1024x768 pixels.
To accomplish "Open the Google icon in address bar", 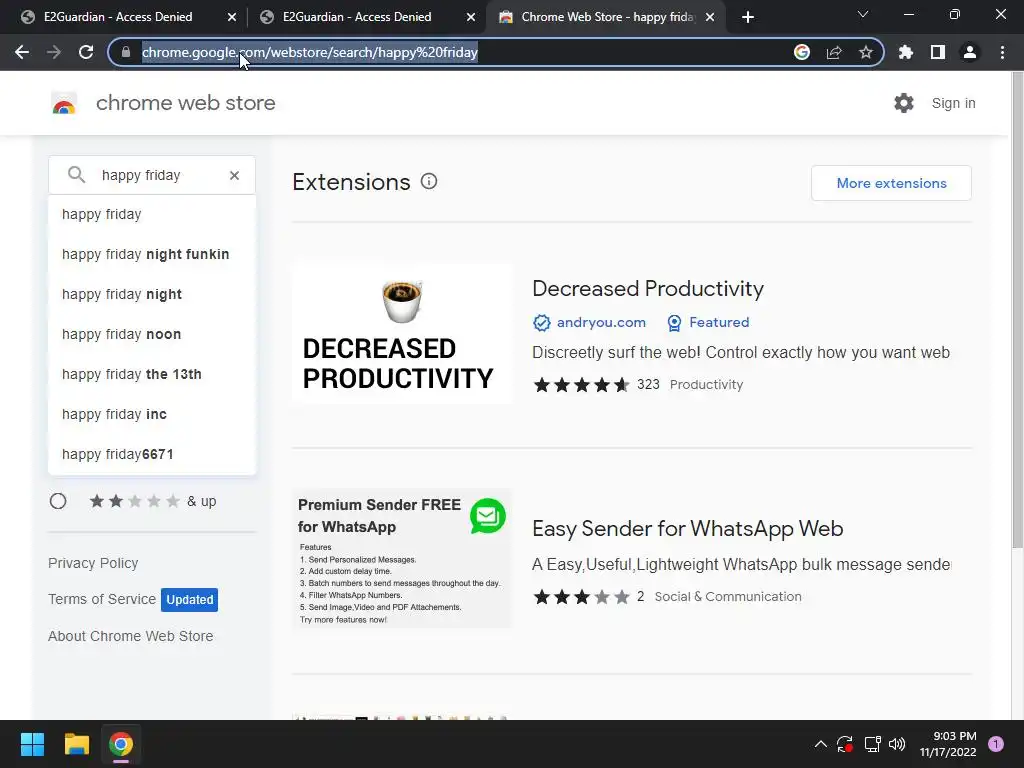I will [802, 52].
